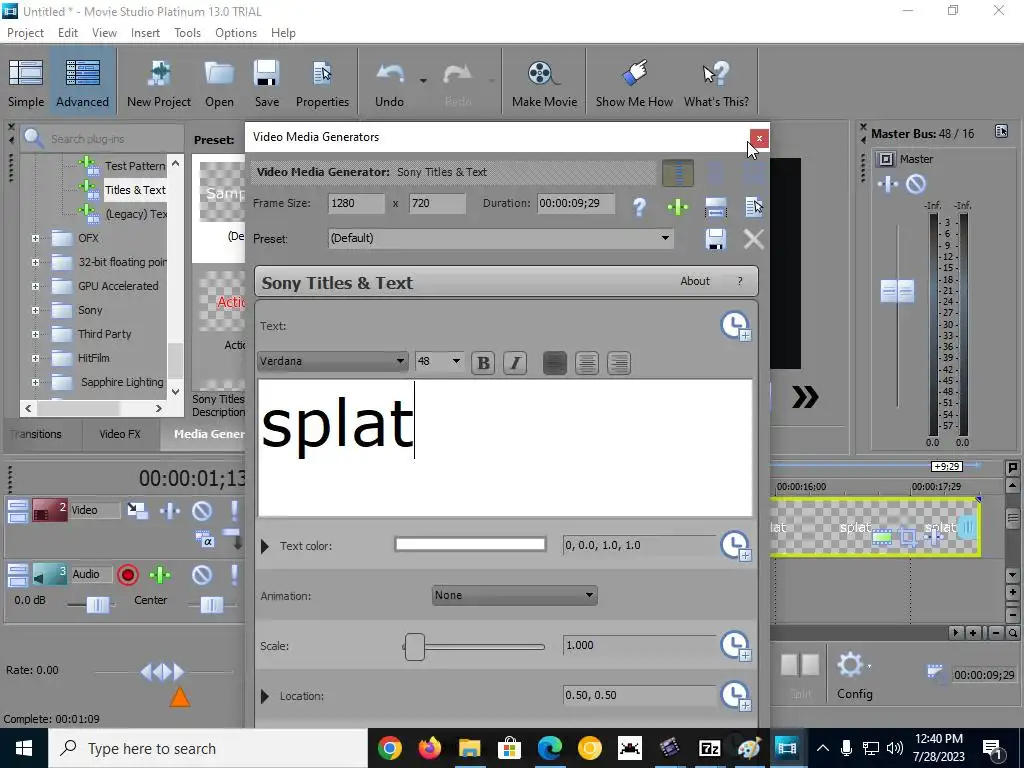Open the Verdana font dropdown
Viewport: 1024px width, 768px height.
332,361
